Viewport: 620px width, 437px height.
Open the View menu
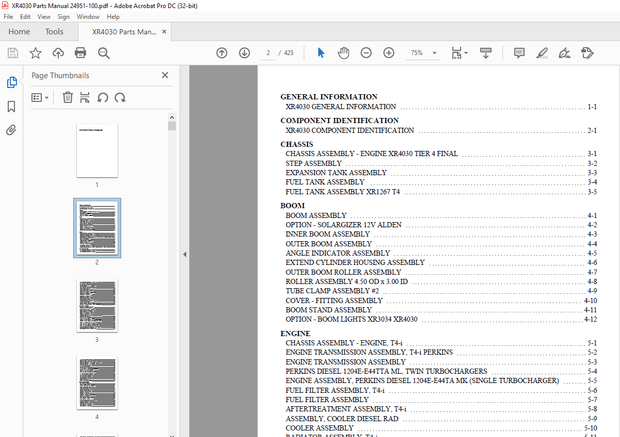pyautogui.click(x=44, y=17)
